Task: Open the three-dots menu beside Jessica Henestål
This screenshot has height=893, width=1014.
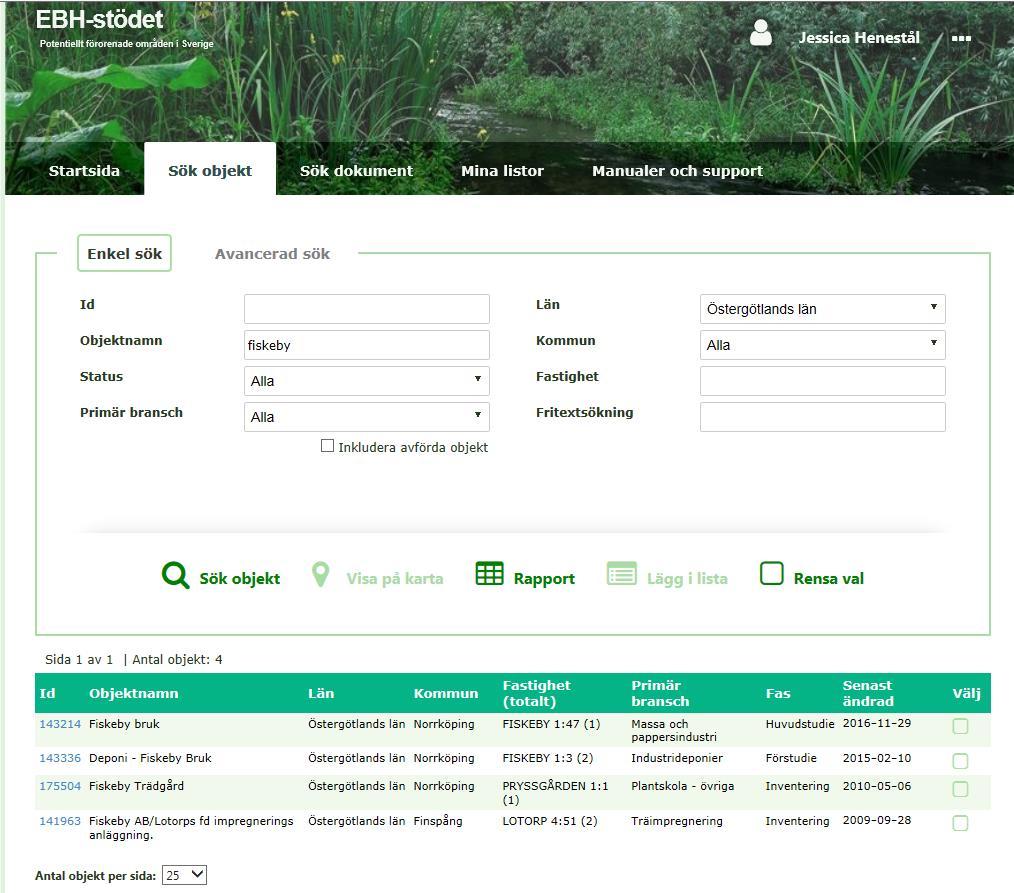Action: [x=961, y=38]
